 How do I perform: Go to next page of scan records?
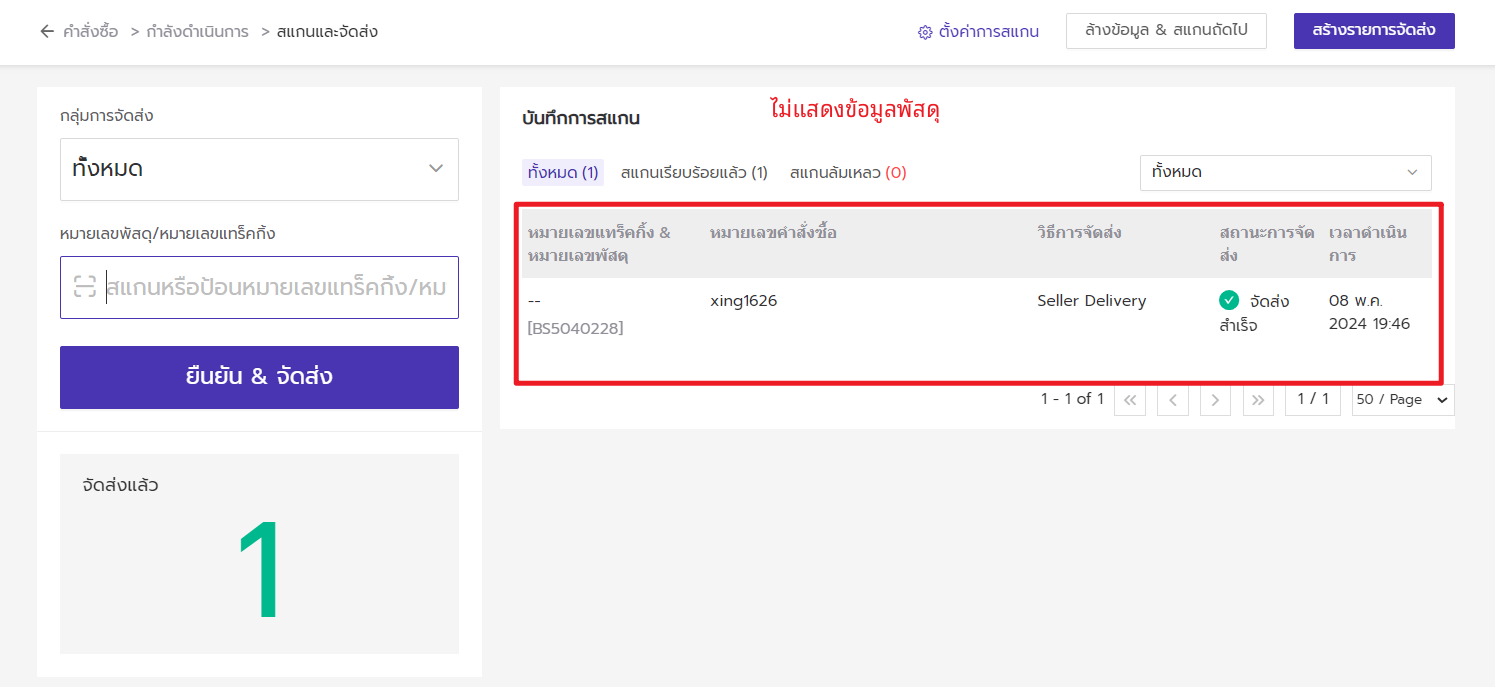tap(1215, 400)
